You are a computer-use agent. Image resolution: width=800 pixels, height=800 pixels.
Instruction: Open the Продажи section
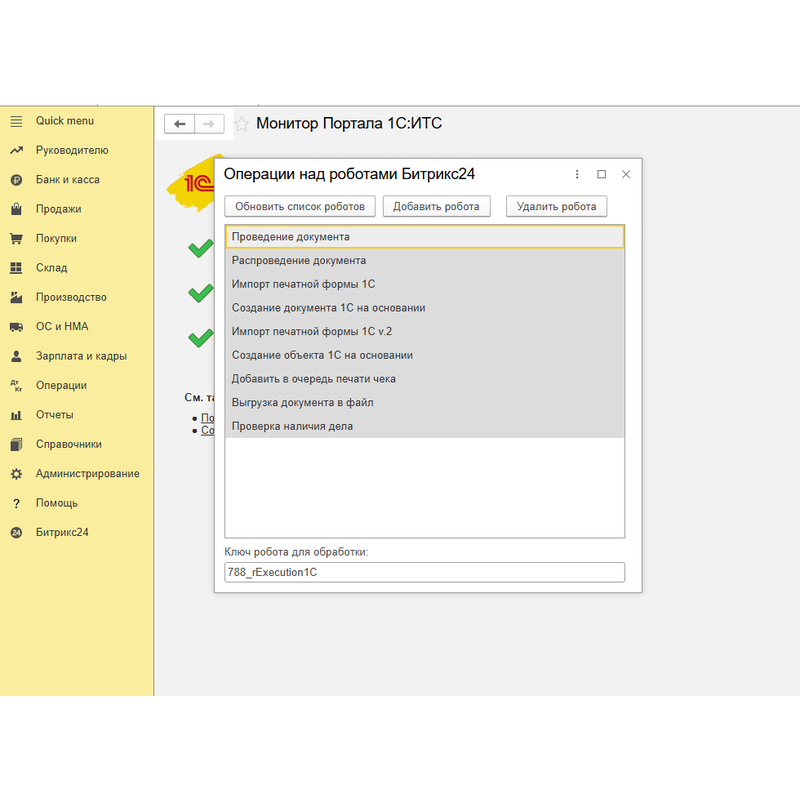coord(58,209)
